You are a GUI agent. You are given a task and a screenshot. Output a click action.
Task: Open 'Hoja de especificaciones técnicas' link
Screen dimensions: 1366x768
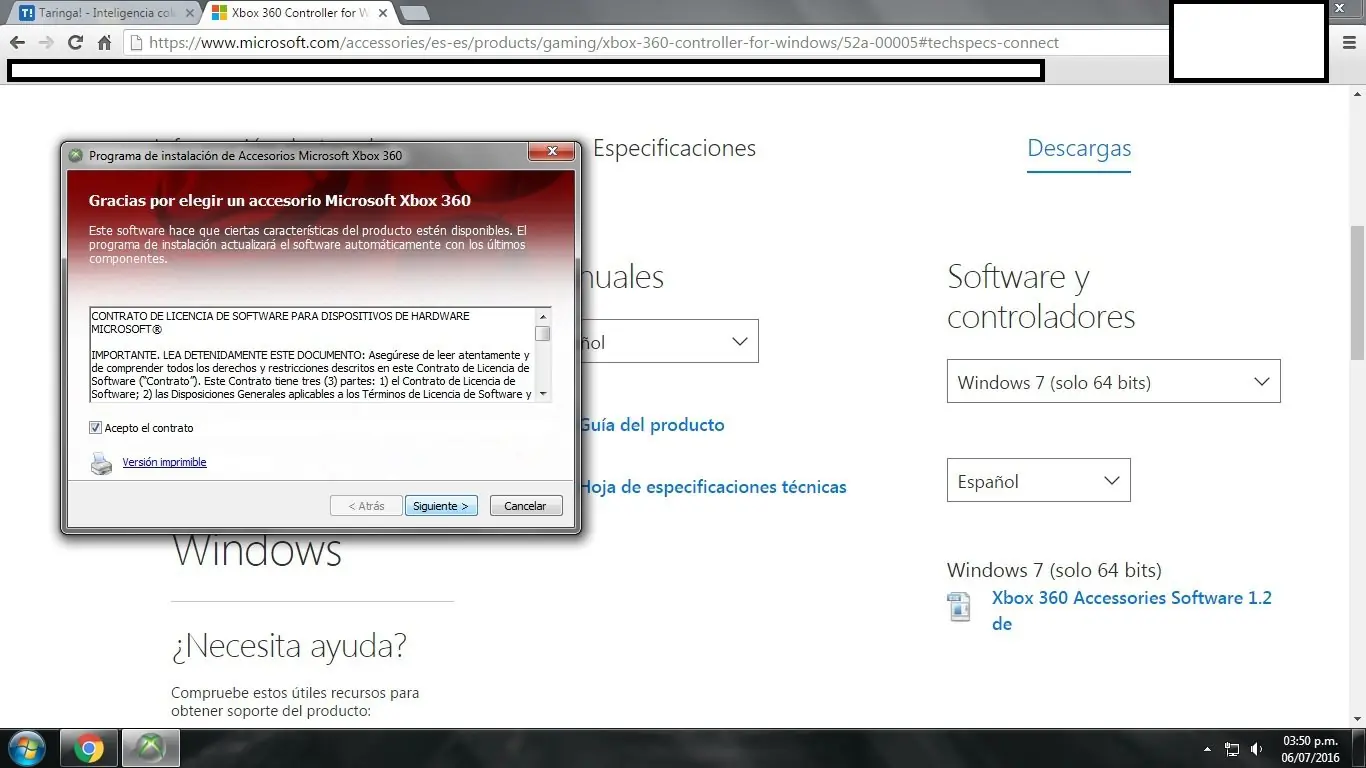coord(713,487)
